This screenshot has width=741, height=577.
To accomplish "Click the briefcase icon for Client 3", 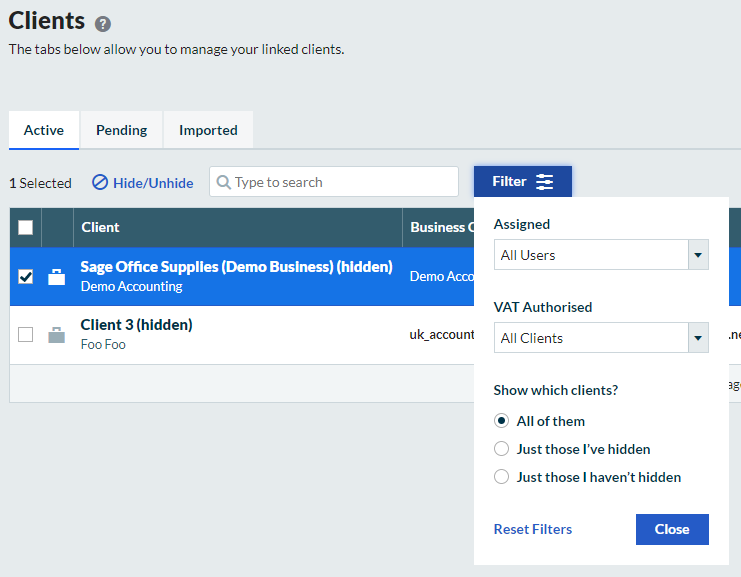I will [57, 335].
